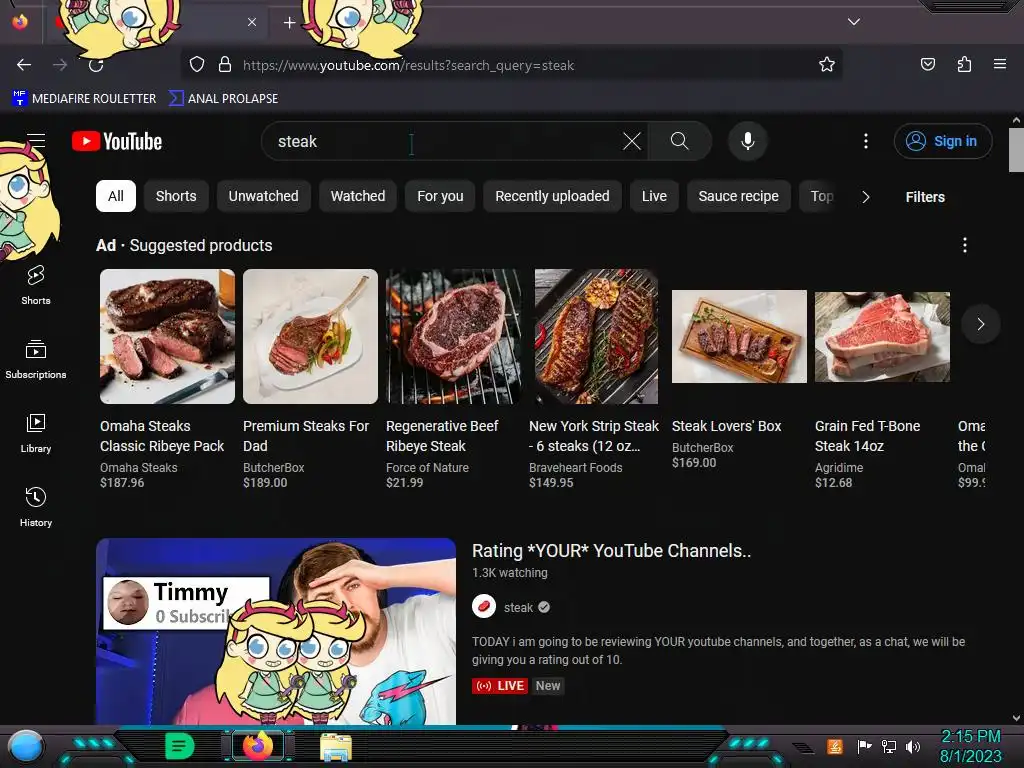This screenshot has height=768, width=1024.
Task: Open Firefox application hamburger menu
Action: (1000, 64)
